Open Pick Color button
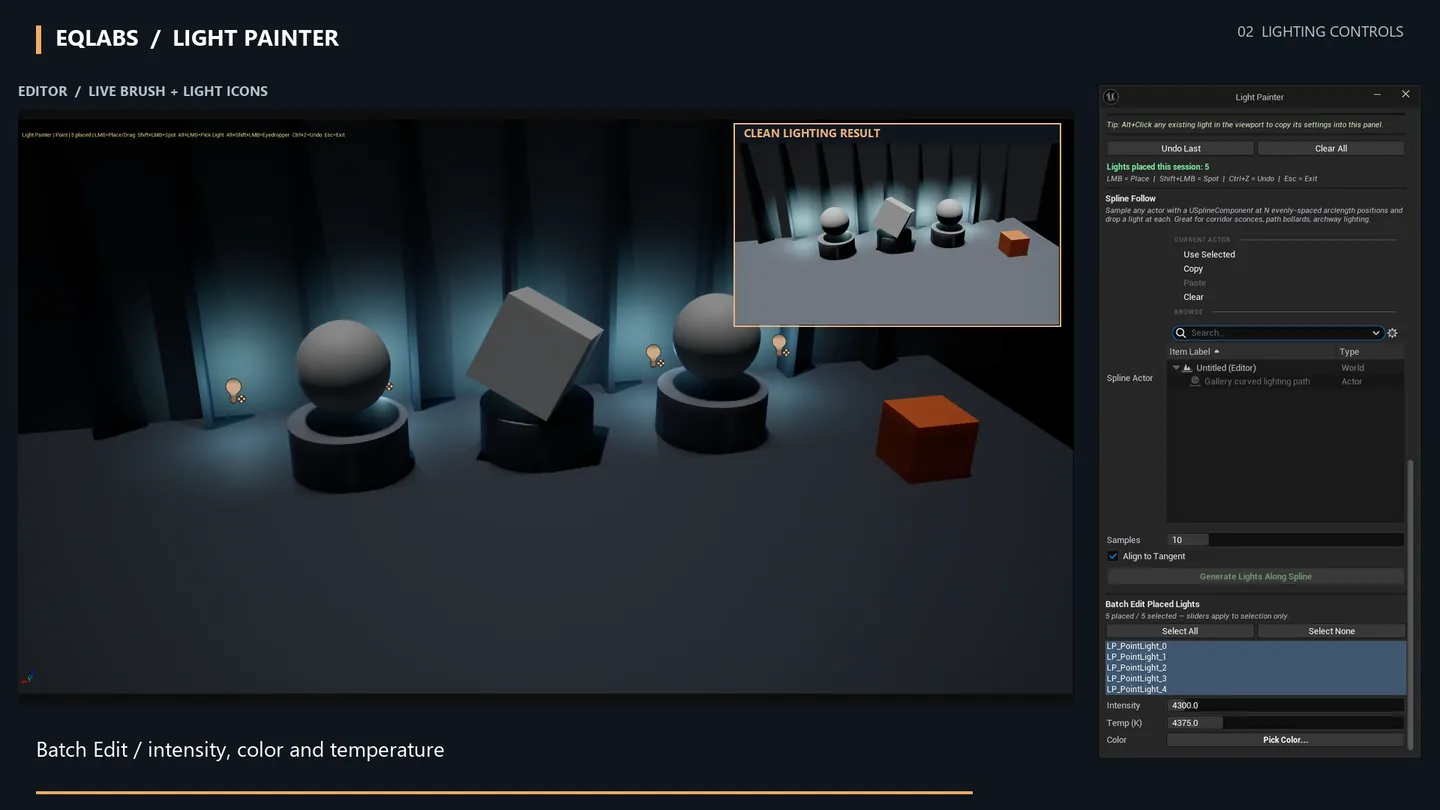The width and height of the screenshot is (1440, 810). click(x=1285, y=740)
